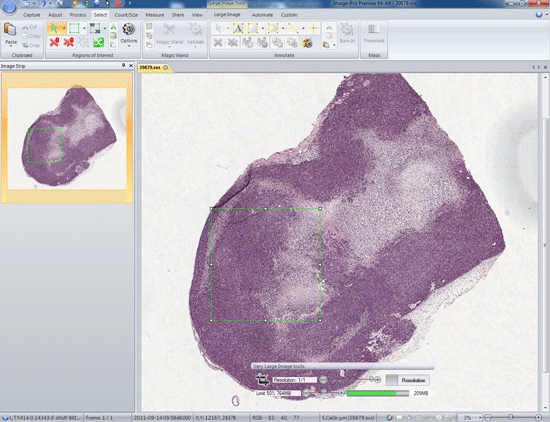
Task: Click the second red X delete all ROIs icon
Action: pos(69,42)
